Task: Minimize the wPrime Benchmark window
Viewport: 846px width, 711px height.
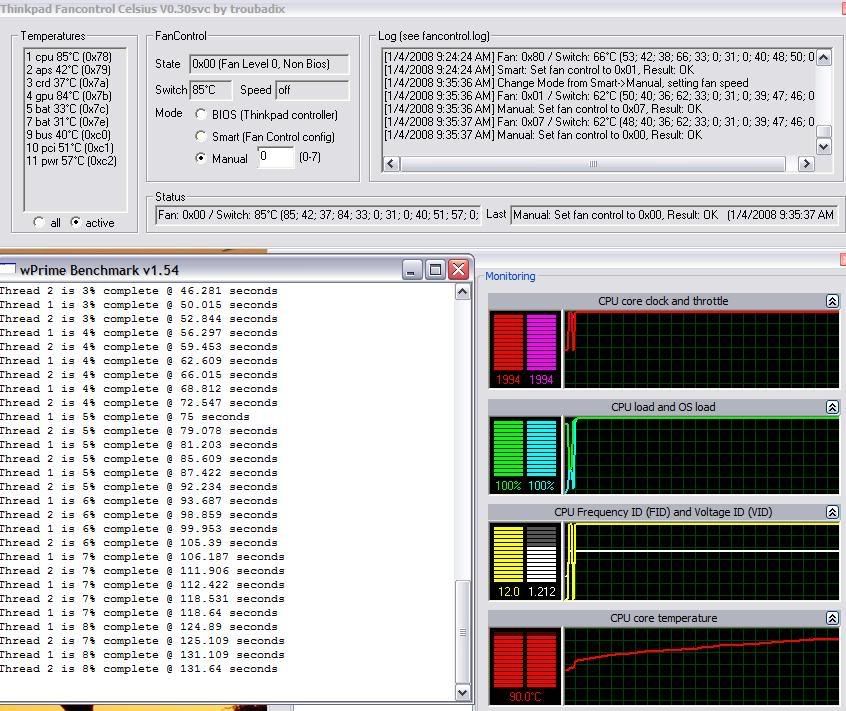Action: 412,269
